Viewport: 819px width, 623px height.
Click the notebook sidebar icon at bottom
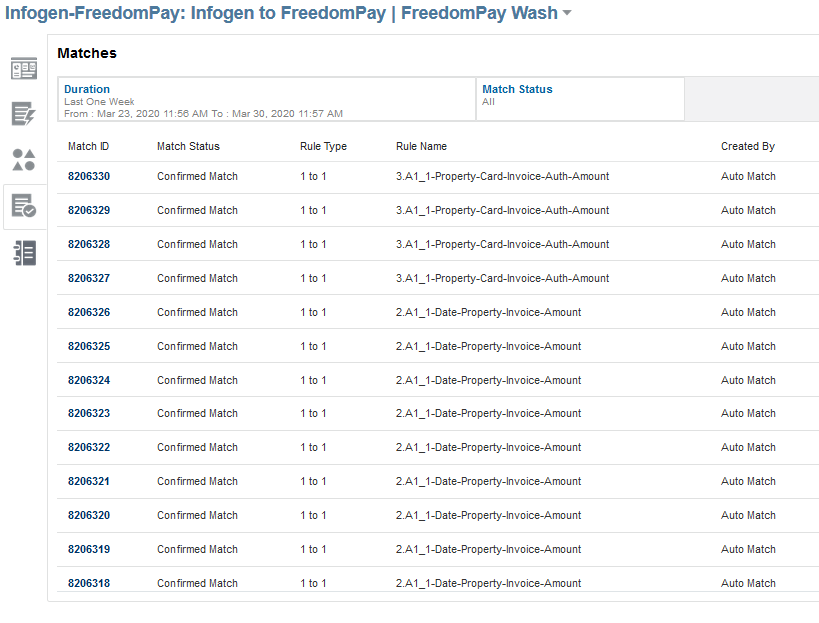(x=24, y=252)
